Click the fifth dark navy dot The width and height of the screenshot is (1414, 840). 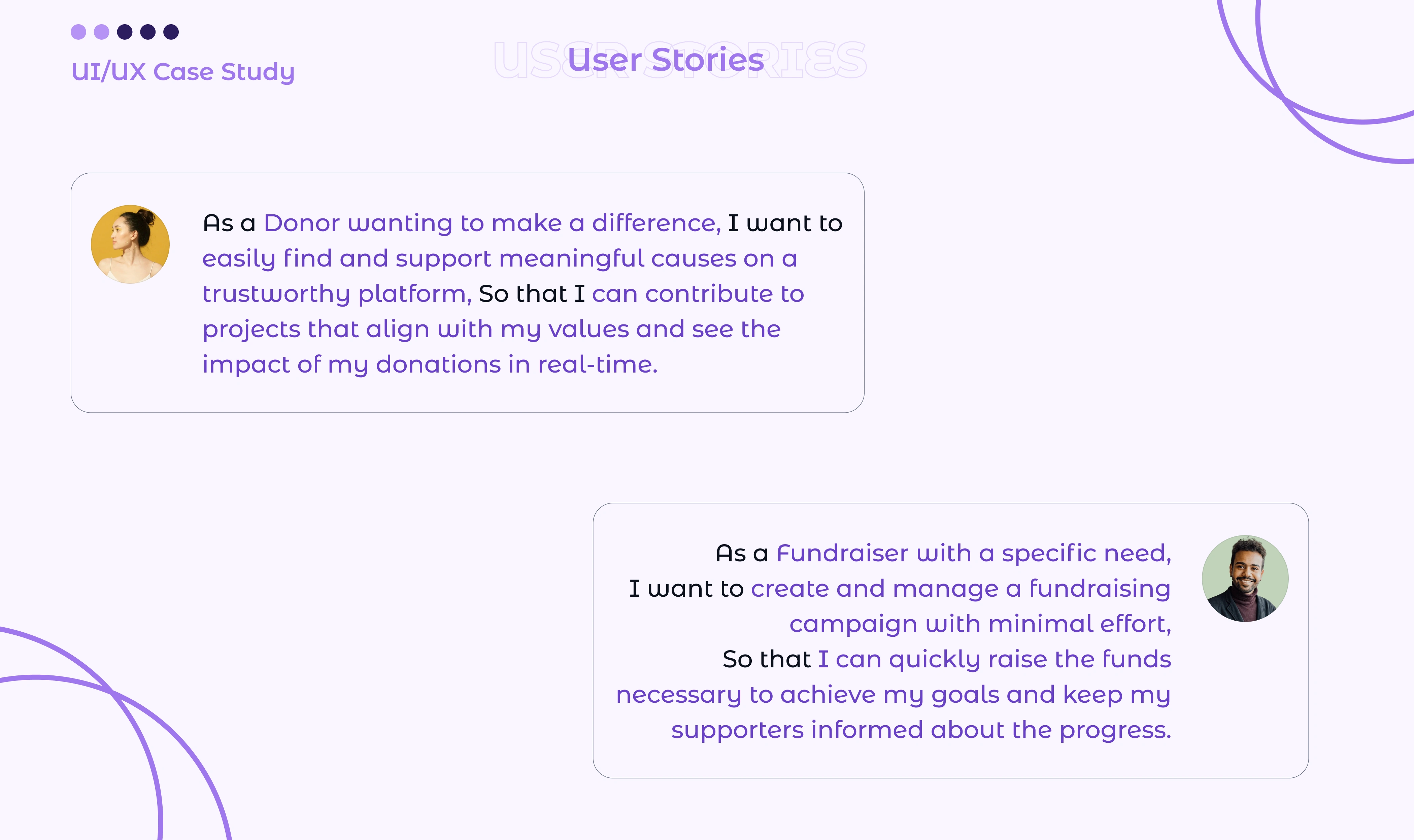pyautogui.click(x=171, y=32)
